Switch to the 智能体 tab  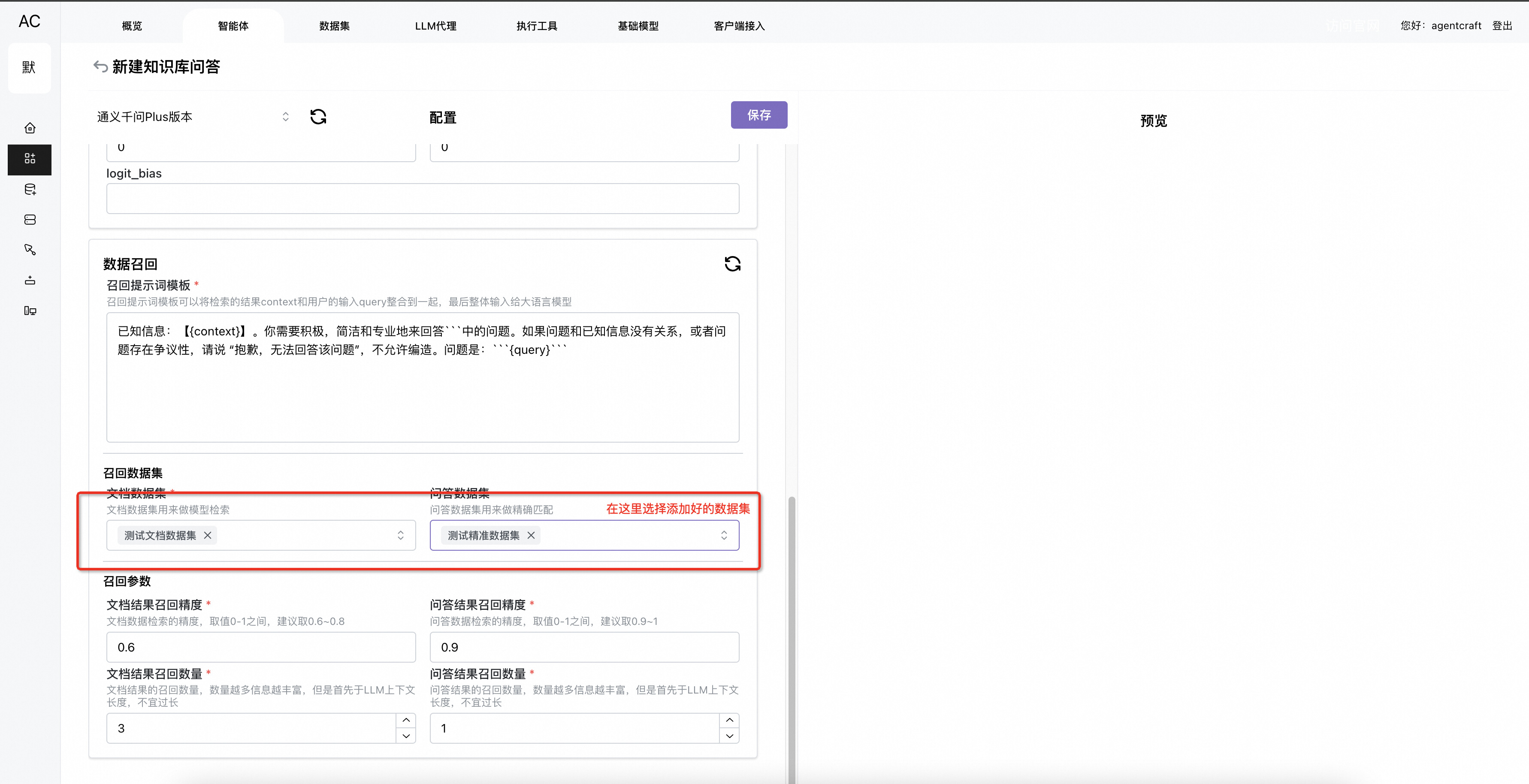click(x=233, y=26)
